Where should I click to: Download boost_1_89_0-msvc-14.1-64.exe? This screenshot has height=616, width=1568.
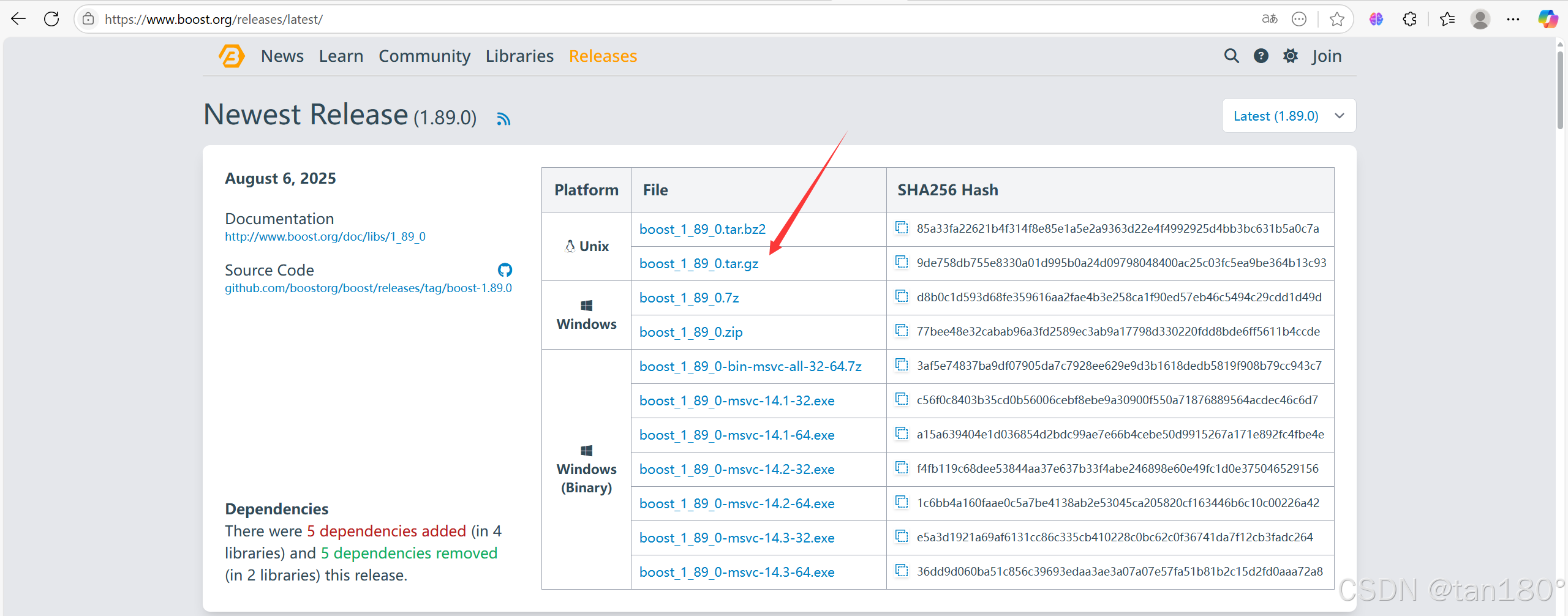(737, 435)
